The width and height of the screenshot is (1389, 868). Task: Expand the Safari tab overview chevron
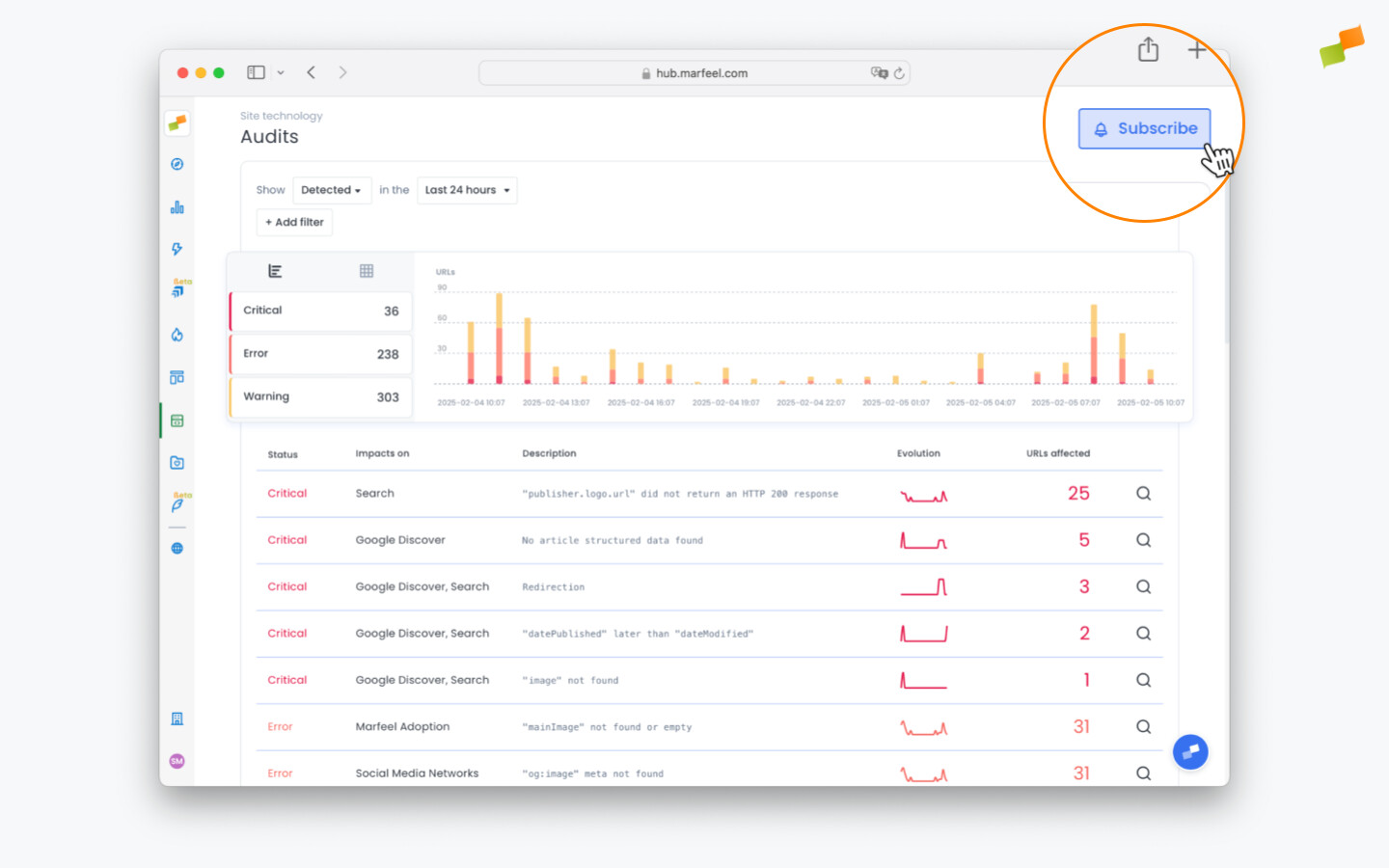(x=281, y=72)
